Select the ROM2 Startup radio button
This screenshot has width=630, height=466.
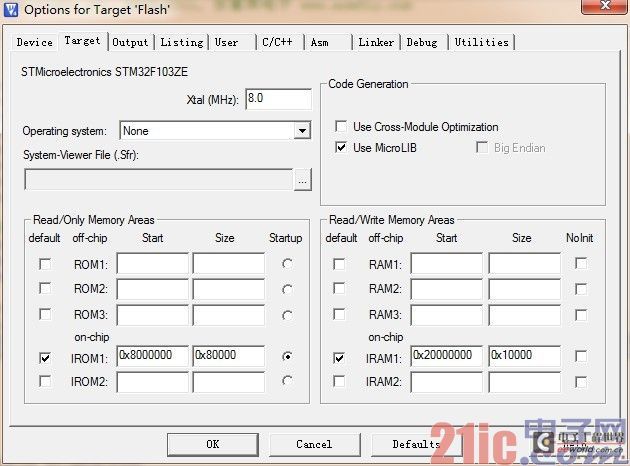(x=287, y=289)
